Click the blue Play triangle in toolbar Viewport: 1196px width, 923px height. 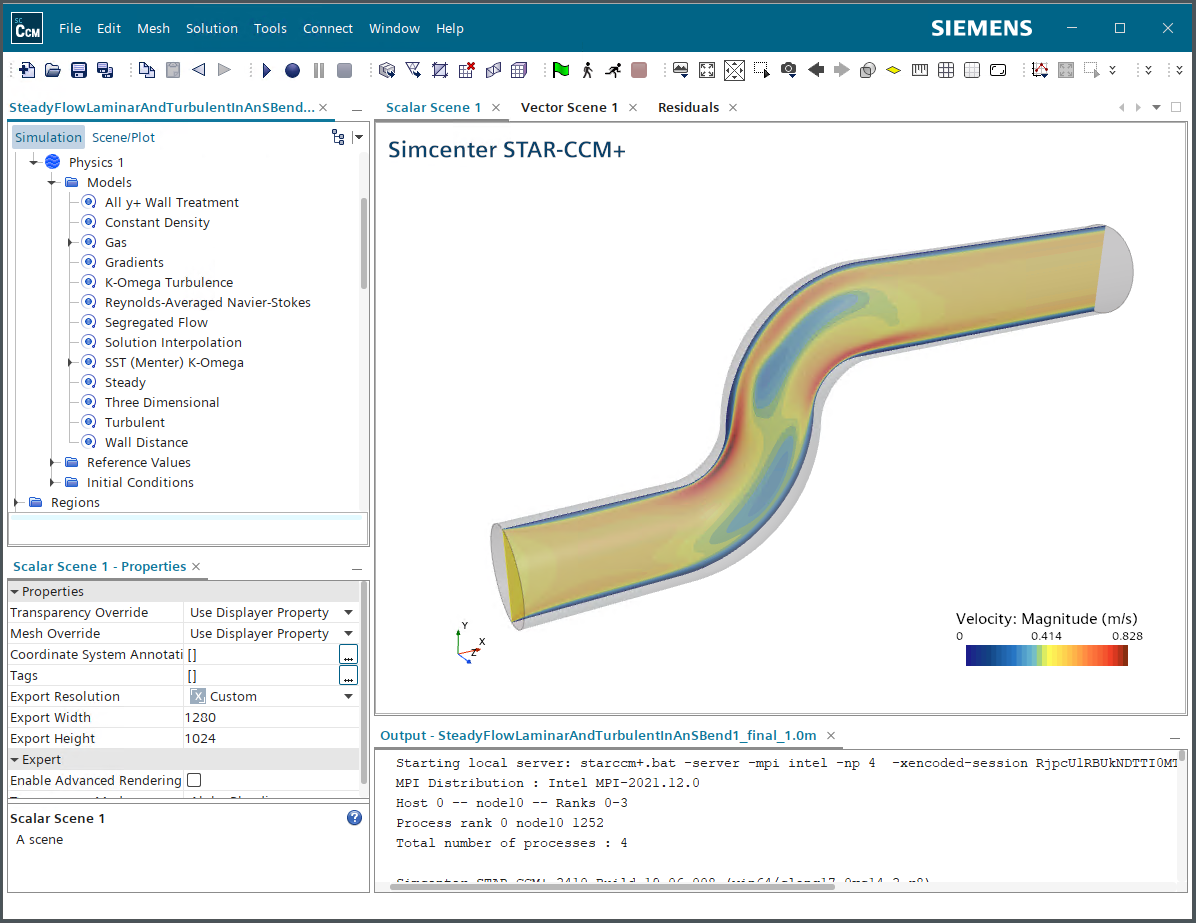pyautogui.click(x=266, y=70)
